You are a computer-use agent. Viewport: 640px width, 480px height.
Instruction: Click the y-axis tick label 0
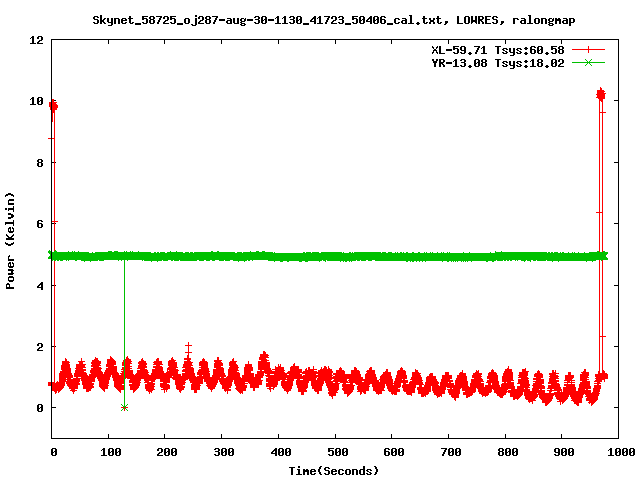pos(40,408)
